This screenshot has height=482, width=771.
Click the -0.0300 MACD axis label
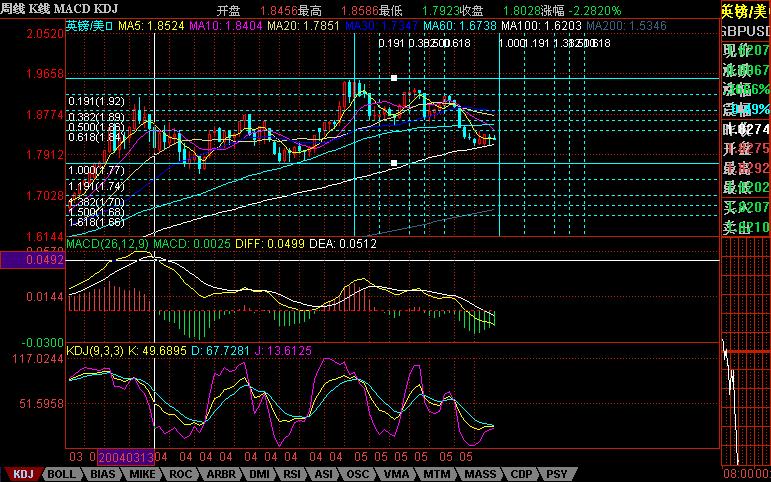click(43, 342)
